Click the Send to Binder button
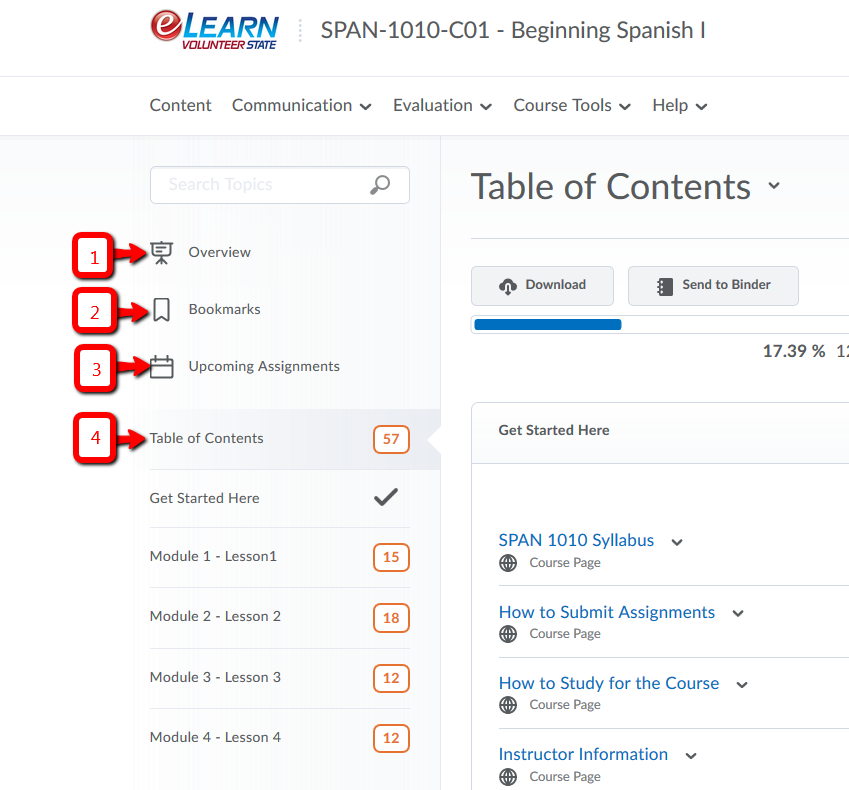849x790 pixels. click(713, 286)
